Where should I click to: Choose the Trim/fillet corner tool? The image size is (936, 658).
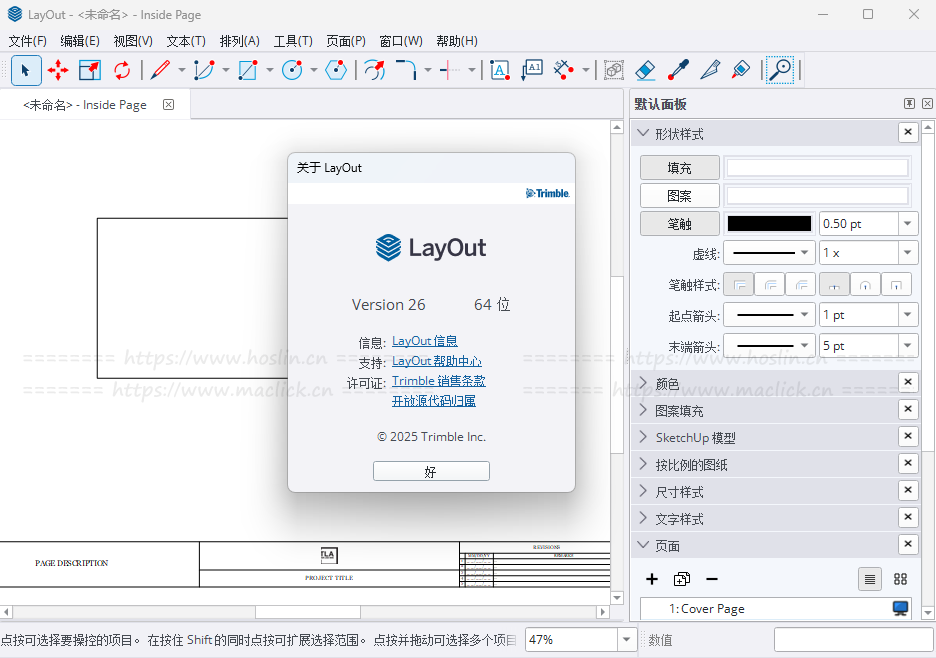407,70
